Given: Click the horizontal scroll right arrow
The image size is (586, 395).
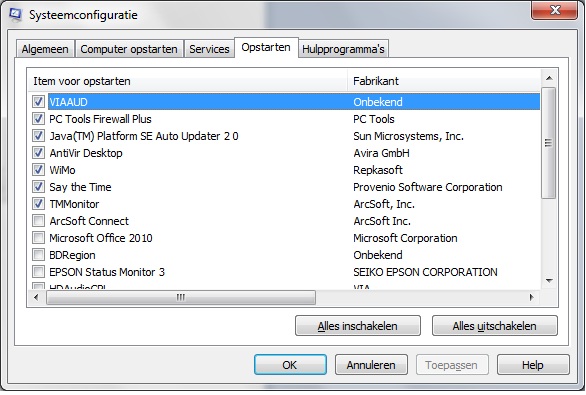Looking at the screenshot, I should [x=532, y=297].
